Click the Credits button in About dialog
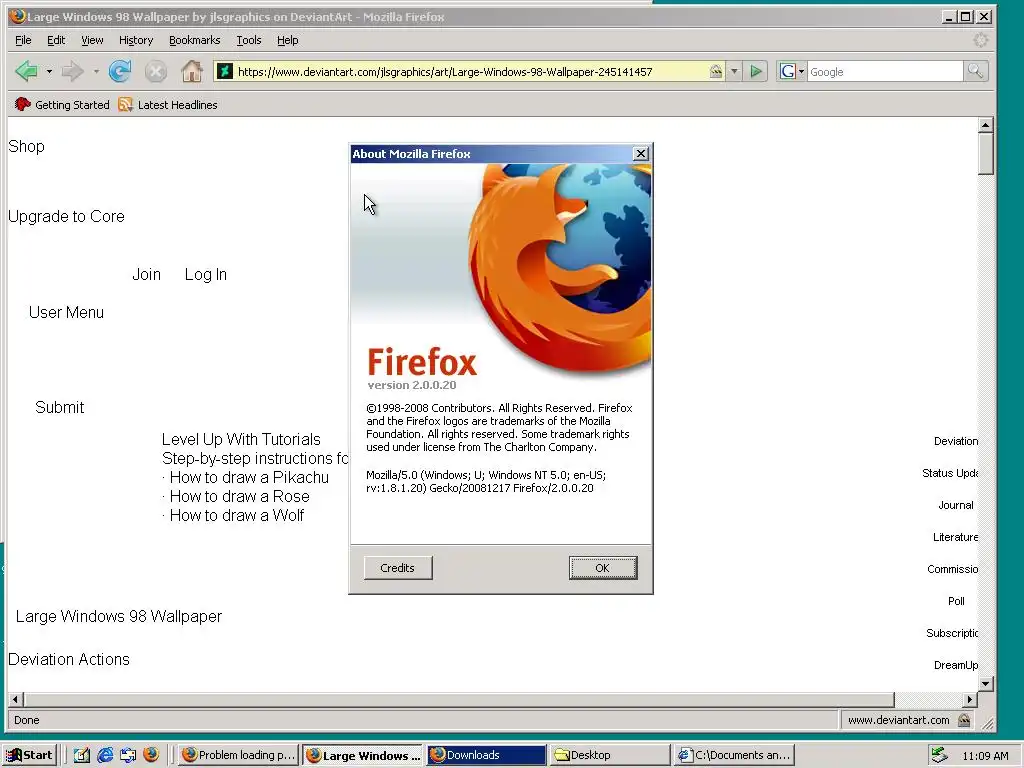The image size is (1024, 768). (x=398, y=568)
